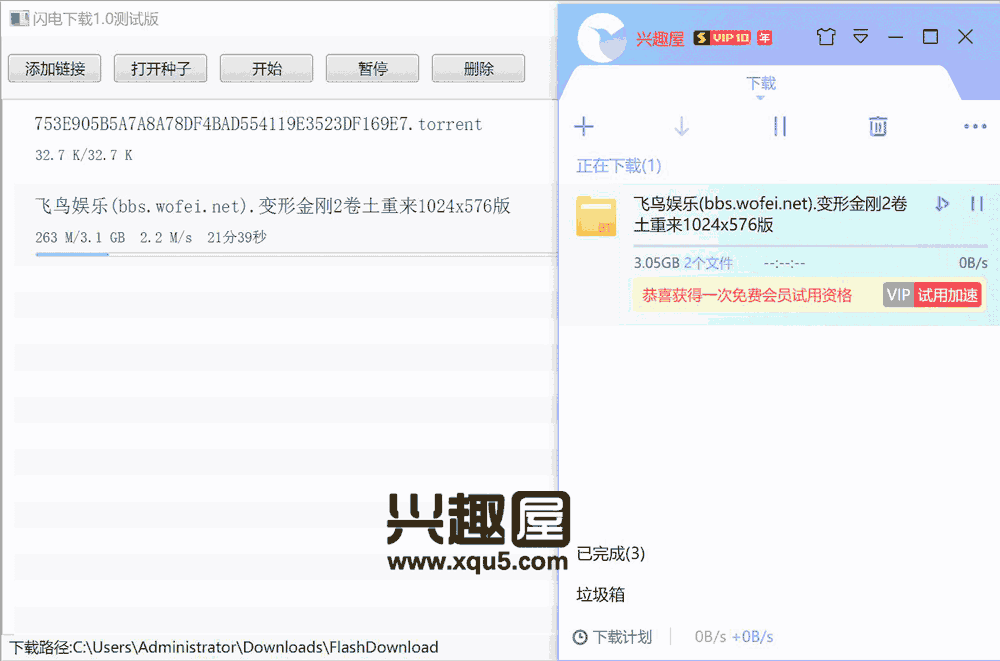Click the VIP10 badge
The height and width of the screenshot is (661, 1000).
(x=723, y=38)
